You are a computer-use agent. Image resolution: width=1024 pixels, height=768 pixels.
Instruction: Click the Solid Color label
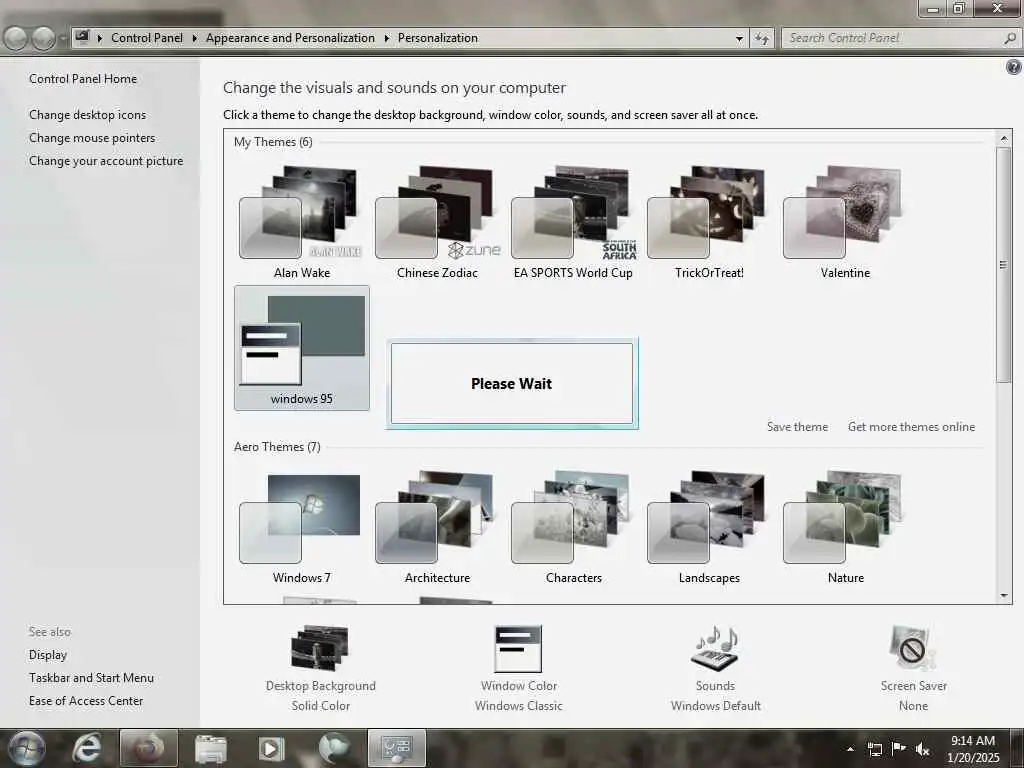coord(321,706)
